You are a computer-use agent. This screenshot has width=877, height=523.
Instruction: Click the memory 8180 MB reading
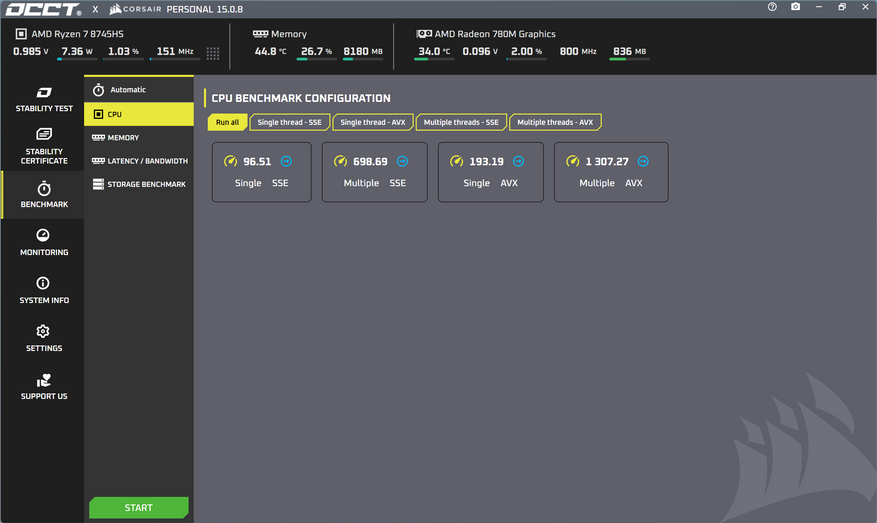pyautogui.click(x=363, y=51)
